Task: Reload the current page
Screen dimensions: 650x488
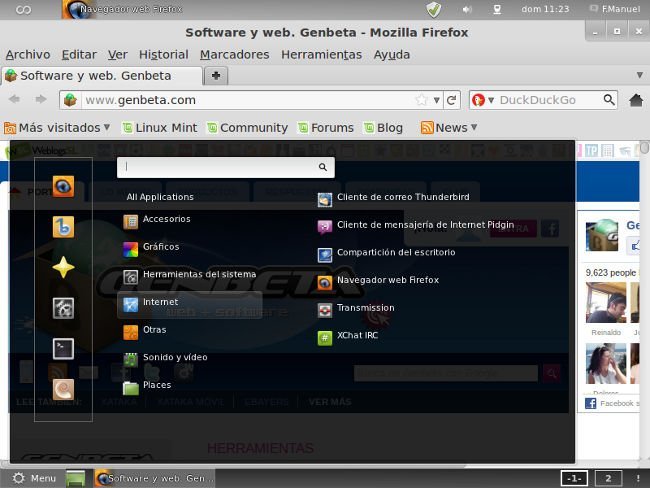Action: click(451, 100)
